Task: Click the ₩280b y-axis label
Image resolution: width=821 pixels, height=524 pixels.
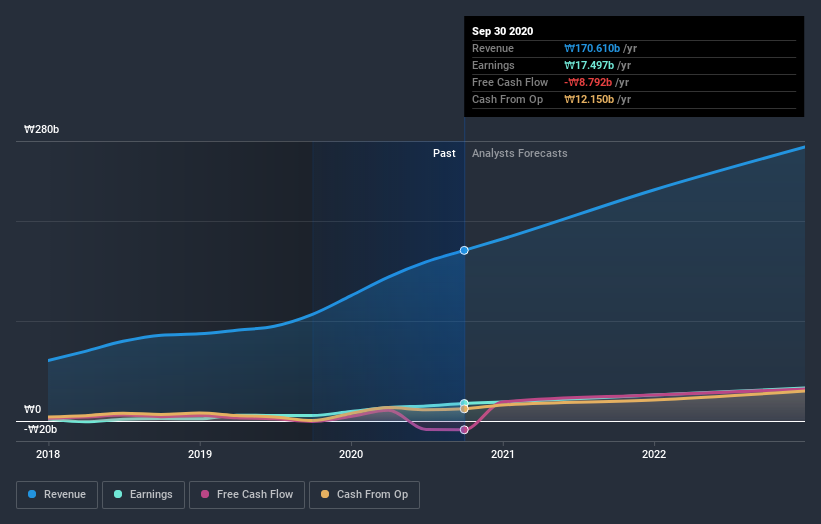Action: coord(41,129)
